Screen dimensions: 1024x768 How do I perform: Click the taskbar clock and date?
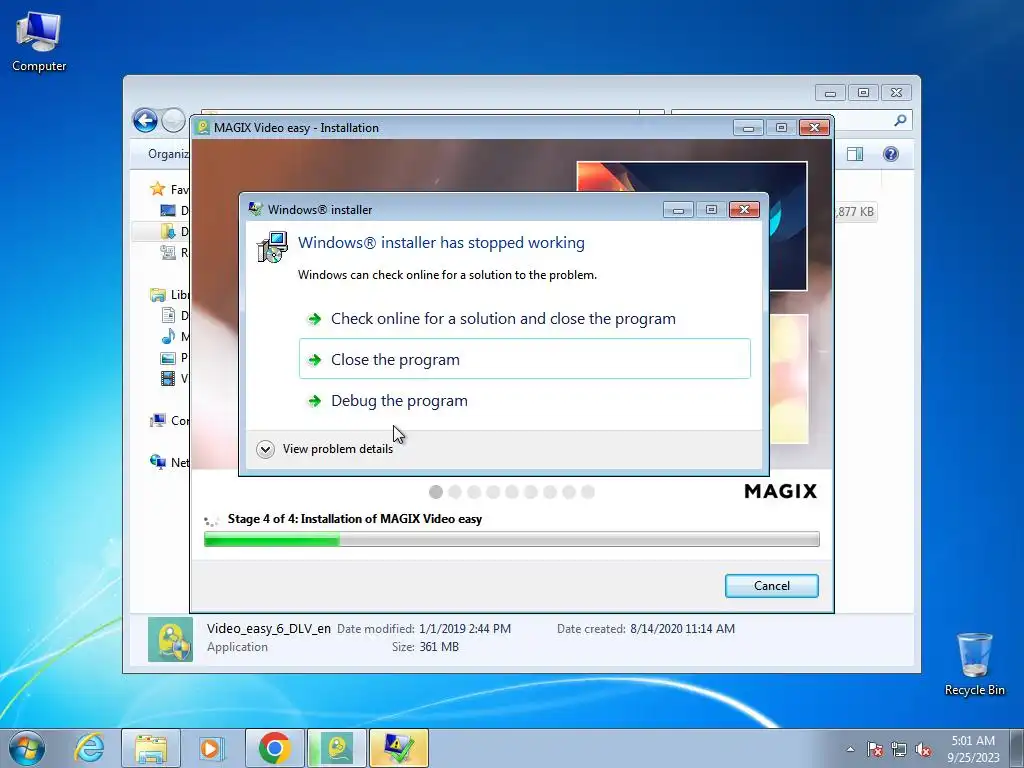click(x=973, y=749)
